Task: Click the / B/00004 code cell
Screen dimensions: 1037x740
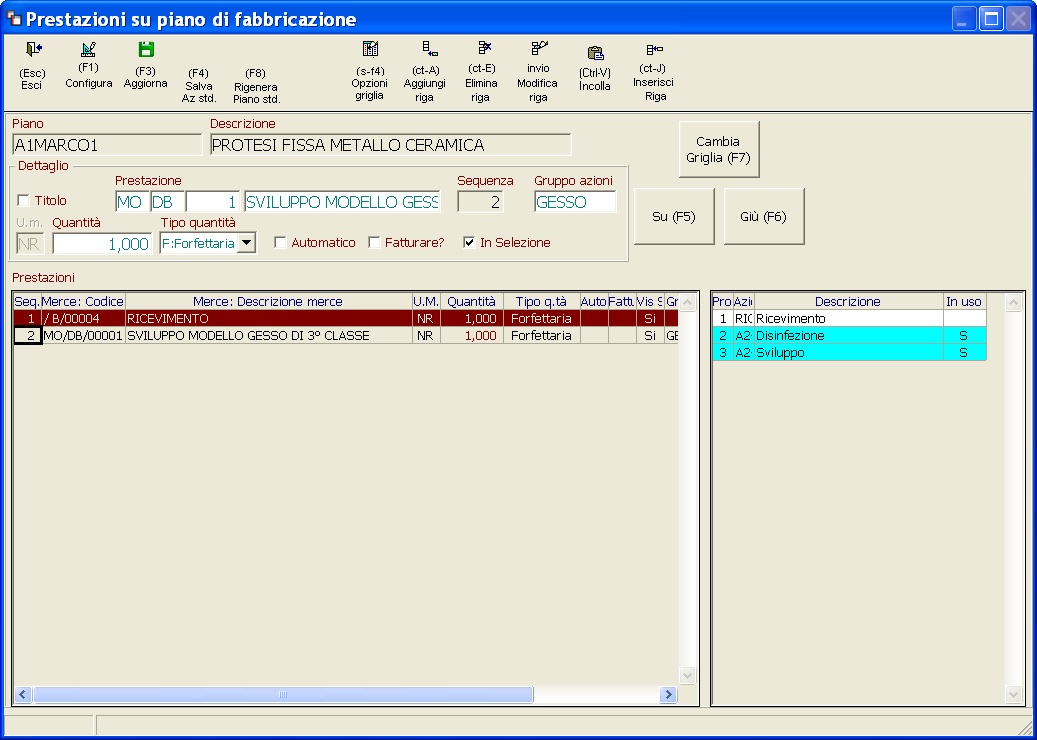Action: tap(83, 319)
